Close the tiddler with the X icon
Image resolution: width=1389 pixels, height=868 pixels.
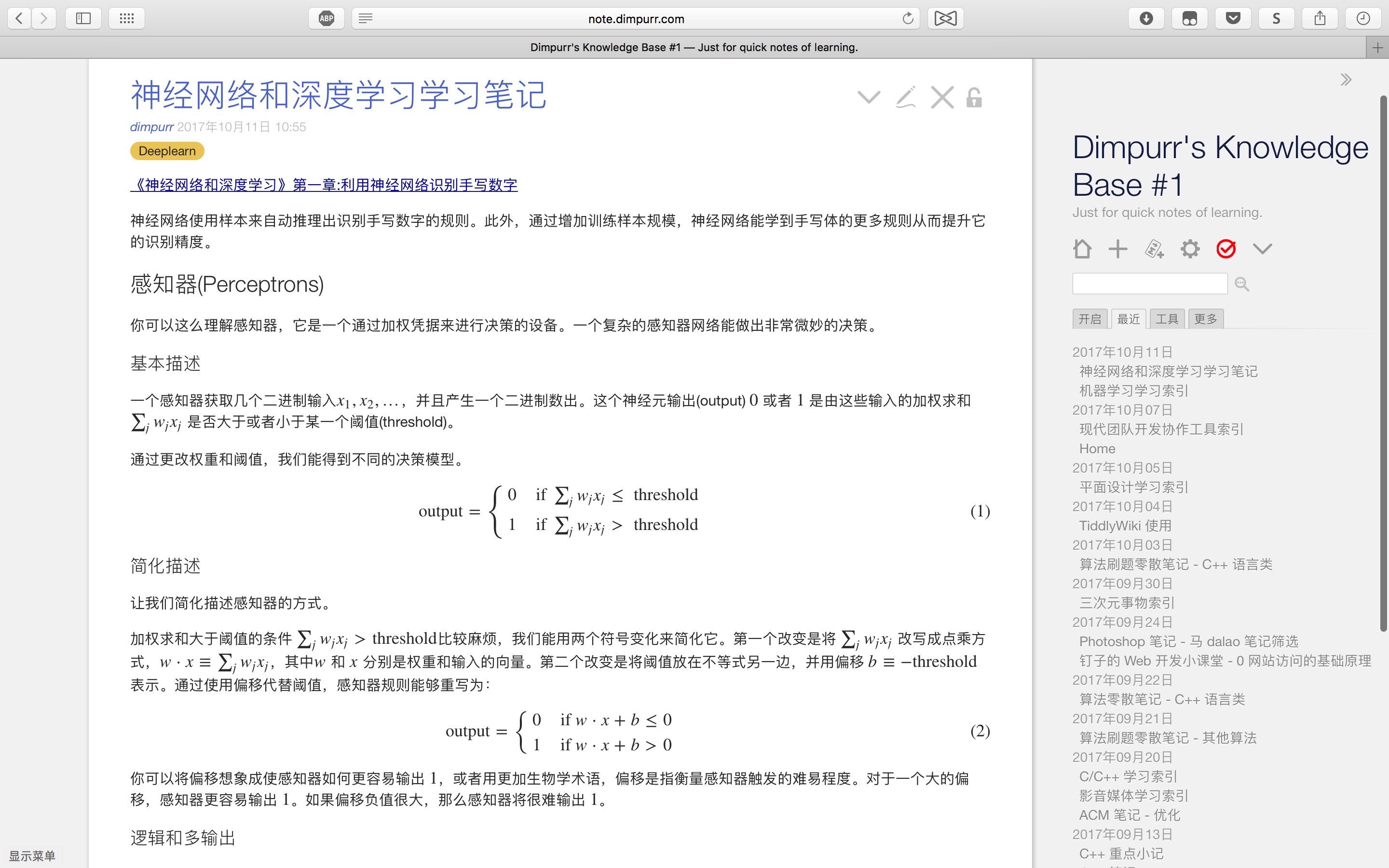942,97
